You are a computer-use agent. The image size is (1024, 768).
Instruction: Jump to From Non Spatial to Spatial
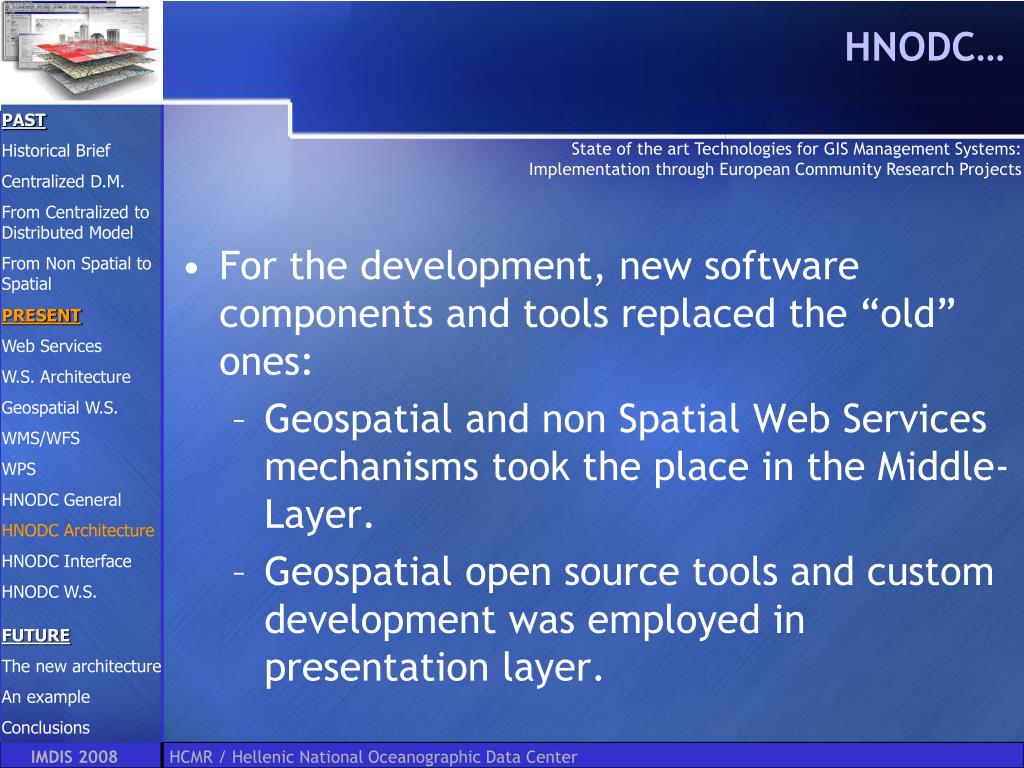pos(76,274)
